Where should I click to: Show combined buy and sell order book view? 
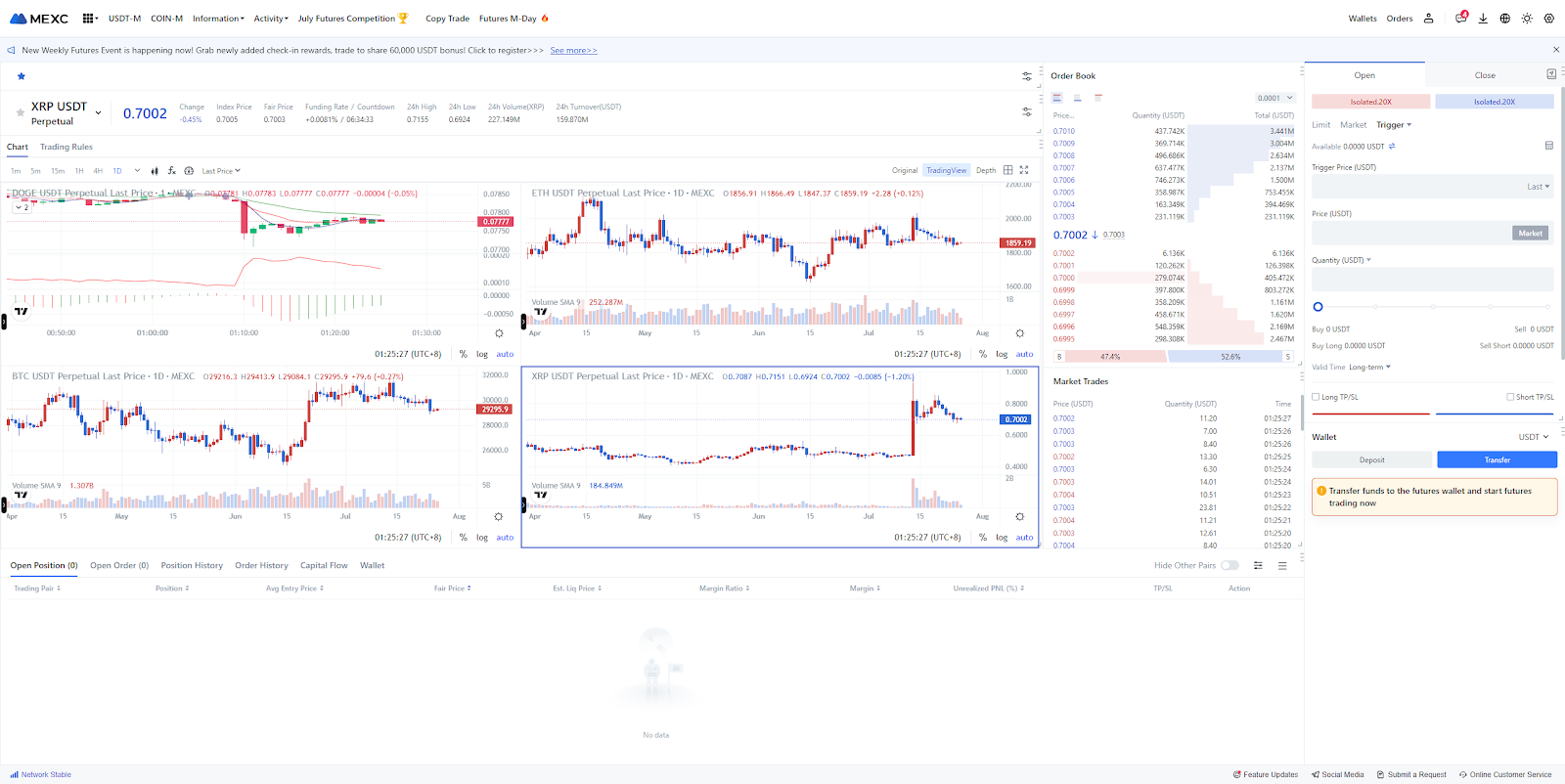coord(1056,98)
